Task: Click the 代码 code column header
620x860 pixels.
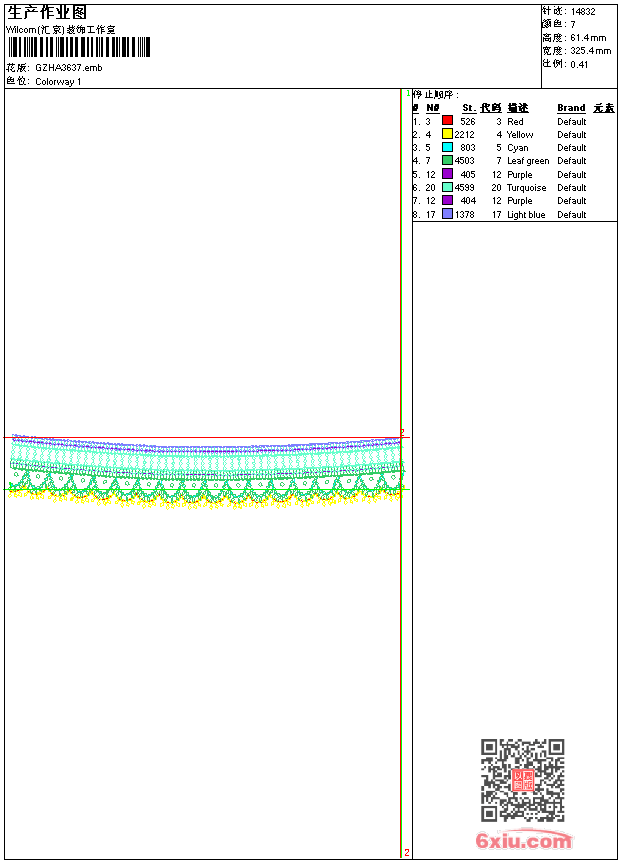Action: pyautogui.click(x=490, y=108)
